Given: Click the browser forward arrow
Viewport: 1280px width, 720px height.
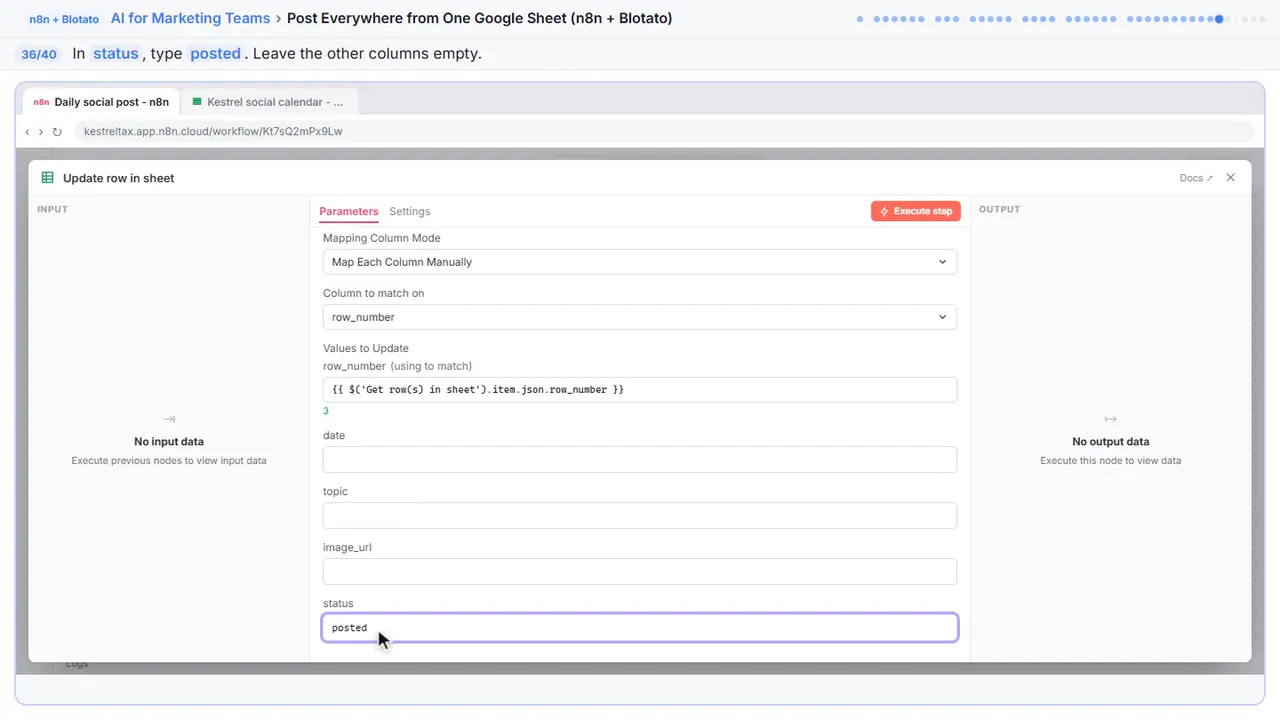Looking at the screenshot, I should coord(41,131).
